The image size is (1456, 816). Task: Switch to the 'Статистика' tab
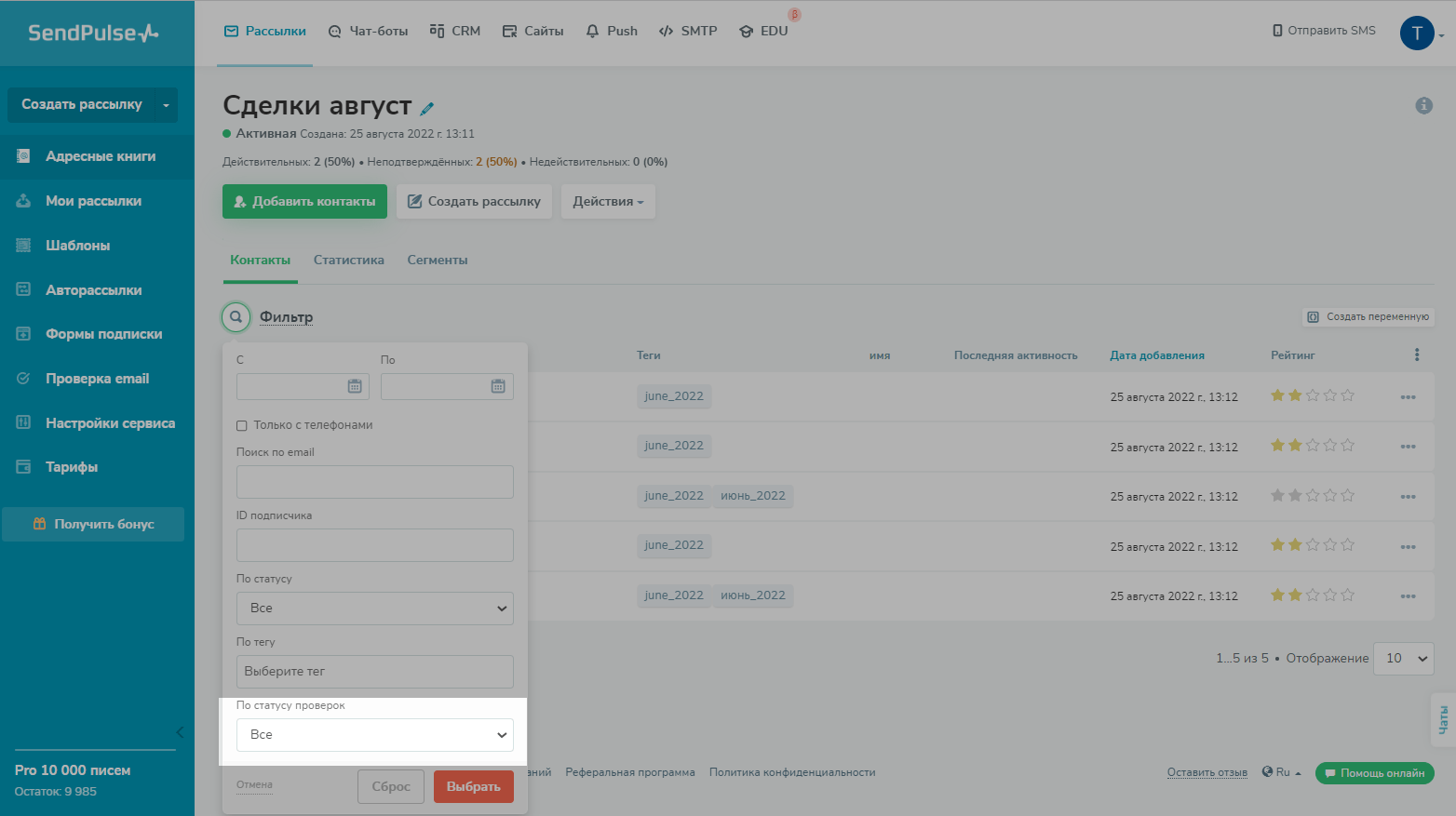(x=348, y=261)
